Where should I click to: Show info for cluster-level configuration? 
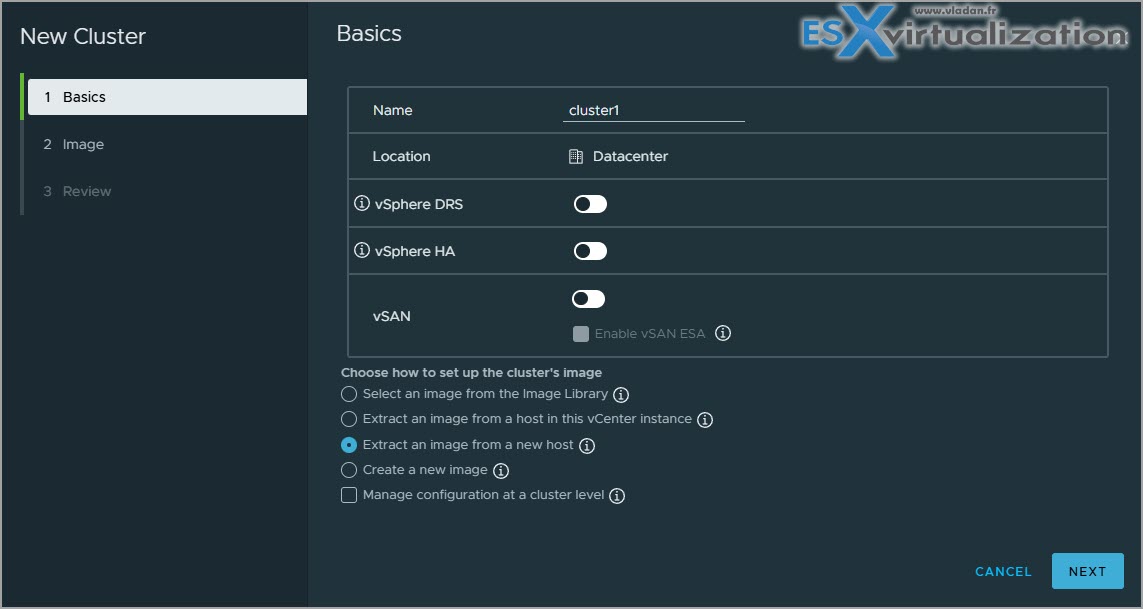click(617, 496)
